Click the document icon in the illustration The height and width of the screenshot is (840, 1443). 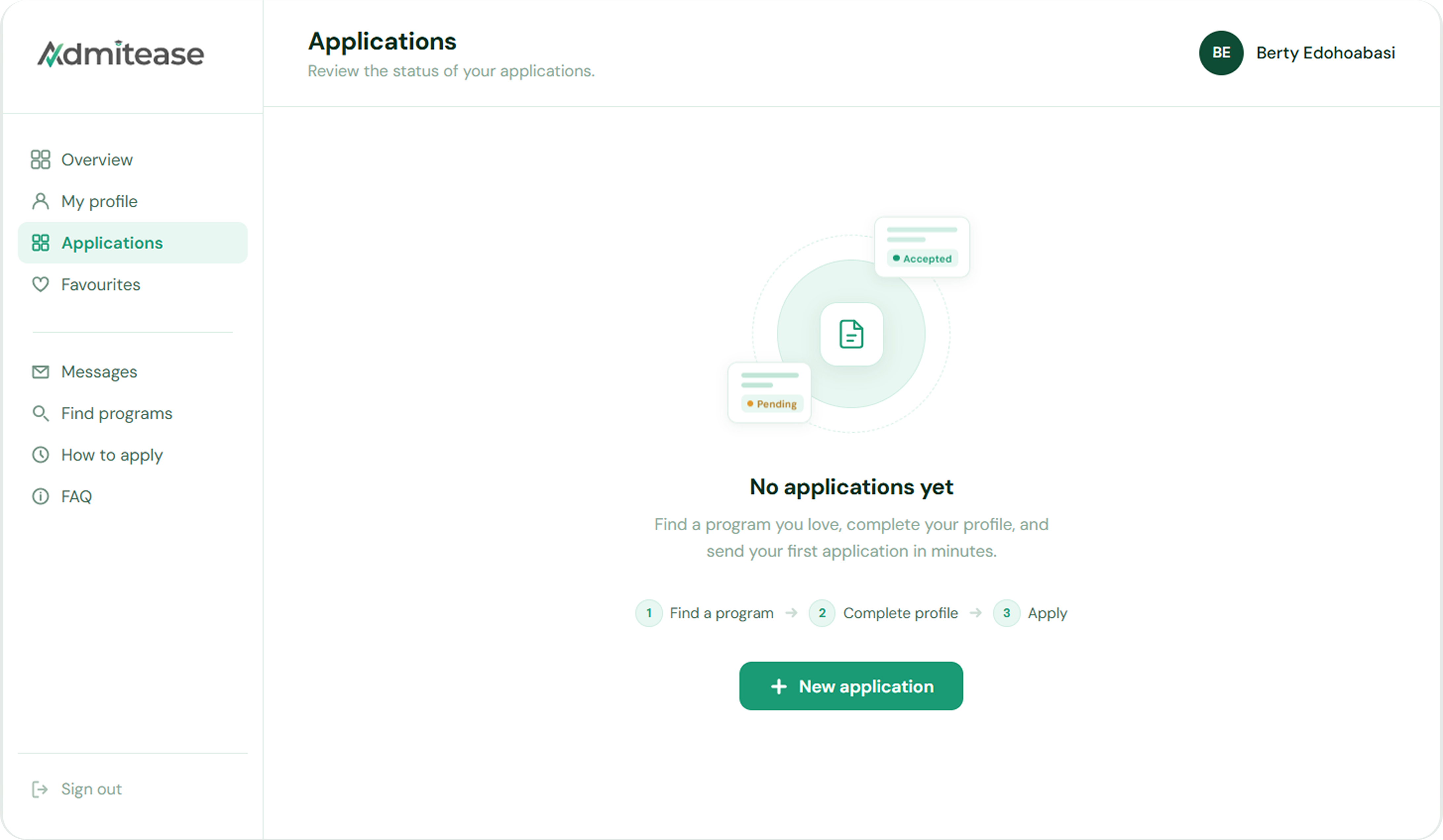coord(851,334)
